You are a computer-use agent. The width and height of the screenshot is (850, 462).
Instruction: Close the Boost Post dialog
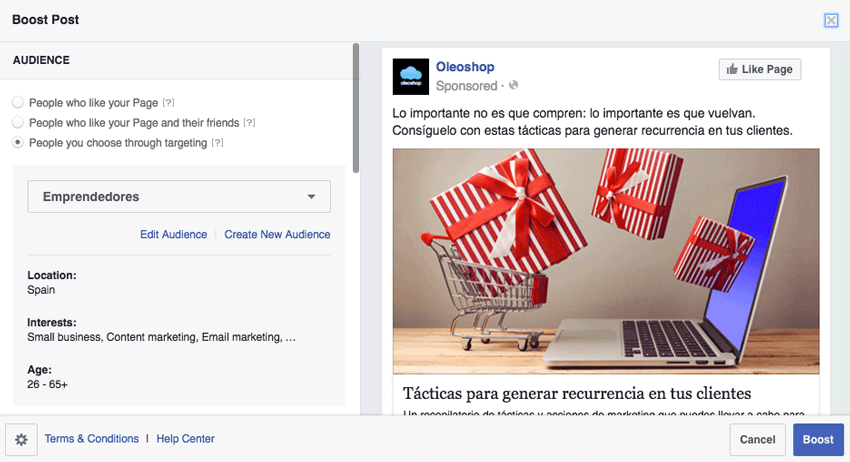point(831,21)
